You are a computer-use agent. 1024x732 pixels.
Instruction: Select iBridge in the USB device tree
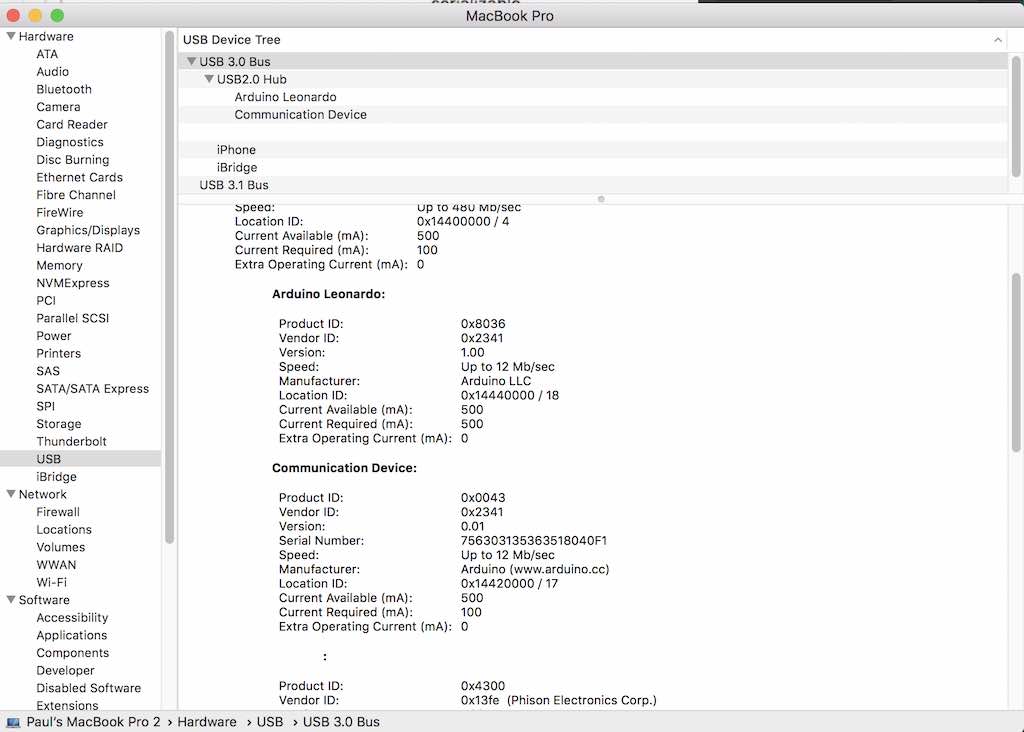pyautogui.click(x=236, y=167)
